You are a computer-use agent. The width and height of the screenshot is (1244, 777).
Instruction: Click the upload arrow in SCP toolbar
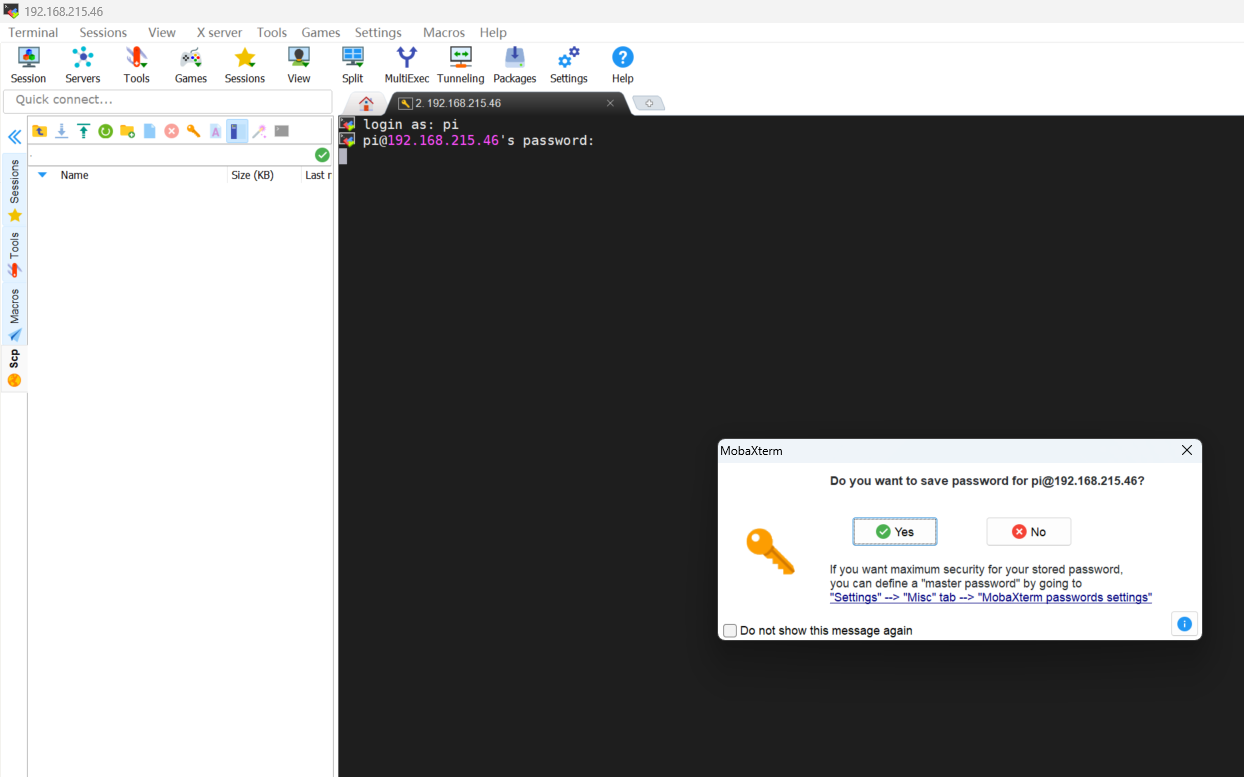tap(84, 131)
